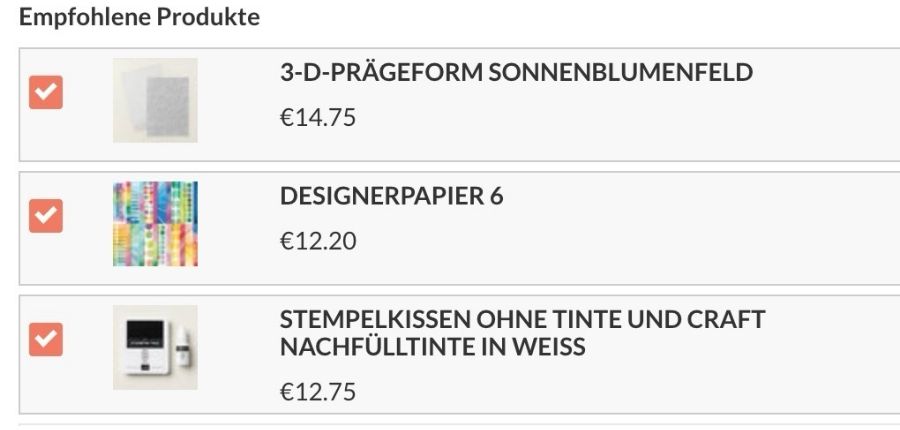Open the 3-D-Prägeform Sonnenblumenfeld product title
Viewport: 900px width, 430px height.
[516, 73]
